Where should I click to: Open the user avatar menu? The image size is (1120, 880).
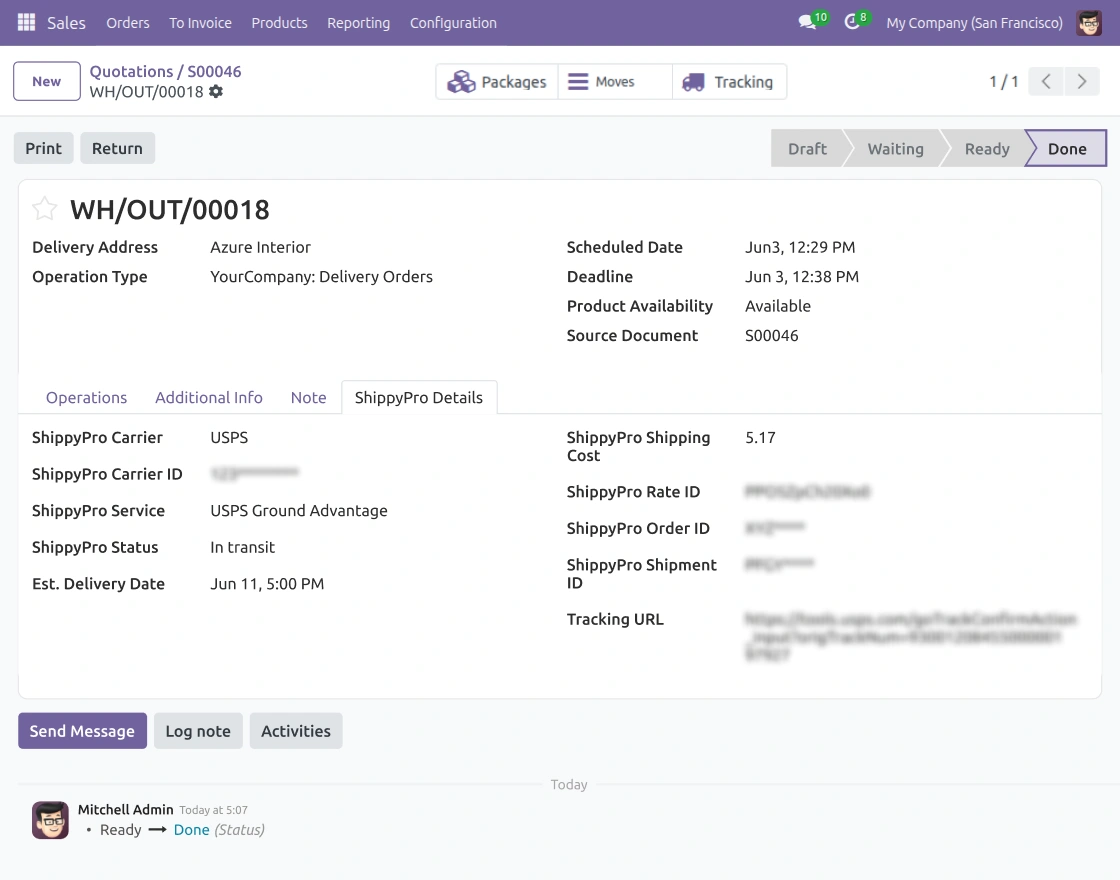click(1089, 23)
